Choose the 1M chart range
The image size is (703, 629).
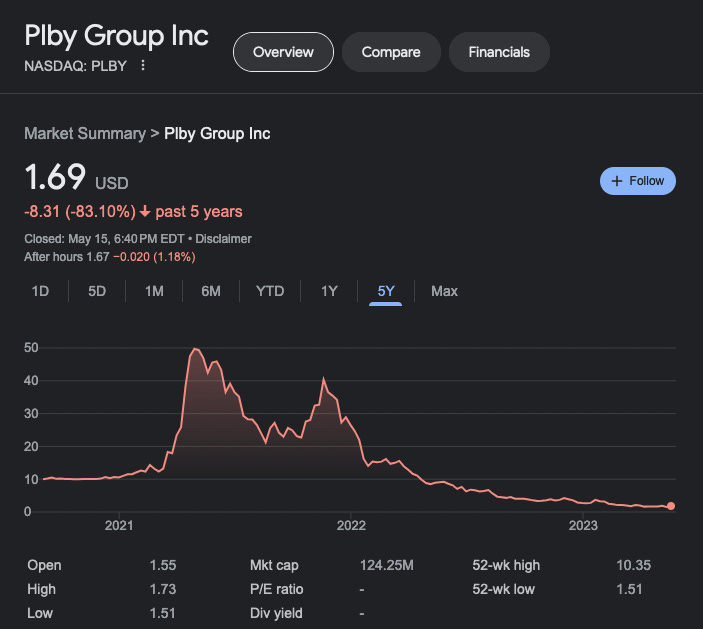click(154, 291)
